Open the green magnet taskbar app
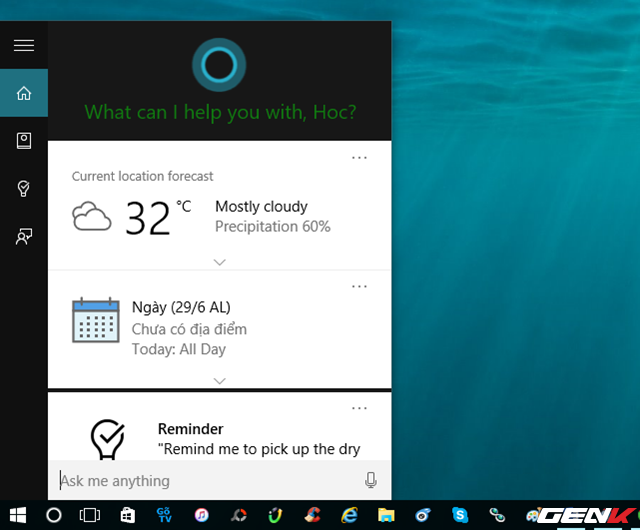The height and width of the screenshot is (530, 640). point(275,515)
